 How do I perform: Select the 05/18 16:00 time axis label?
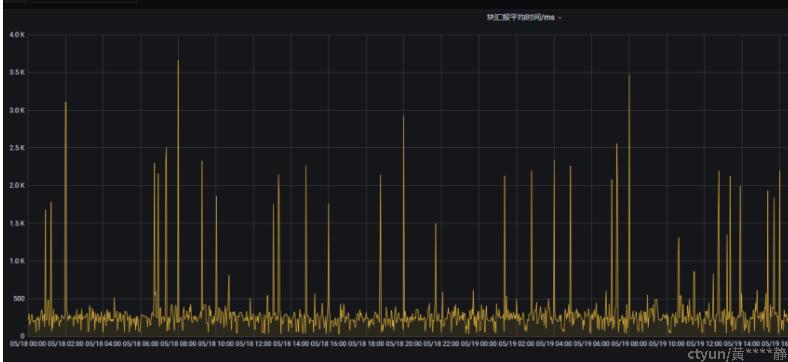tap(329, 344)
